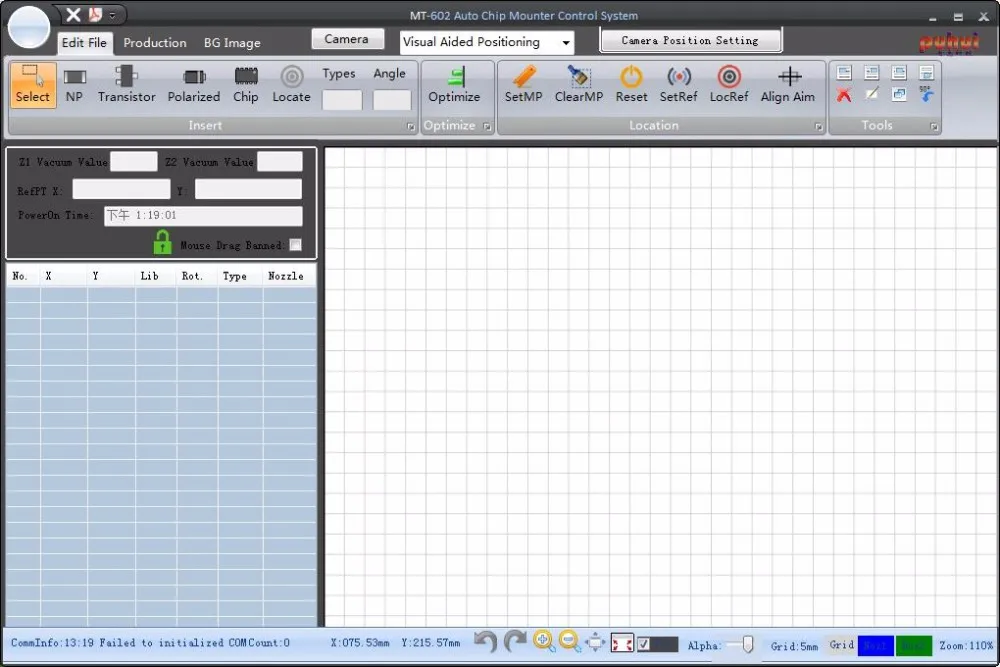Click the PDF icon in quick access bar
Screen dimensions: 1000x667
(x=96, y=14)
